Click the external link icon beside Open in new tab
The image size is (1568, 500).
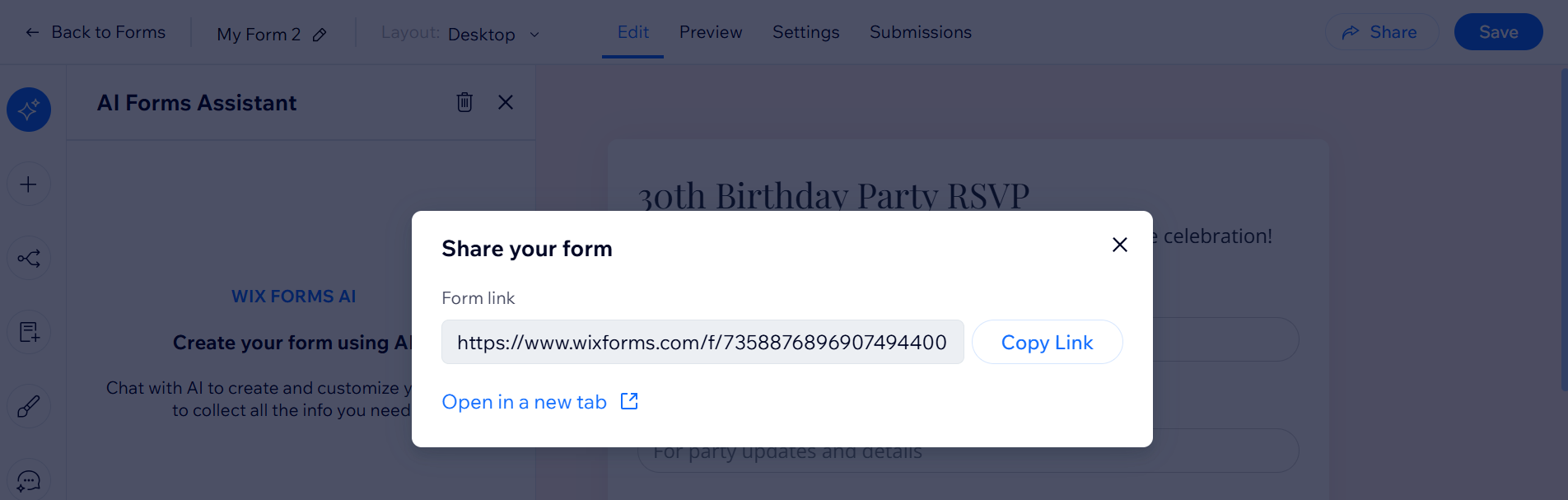pos(629,401)
